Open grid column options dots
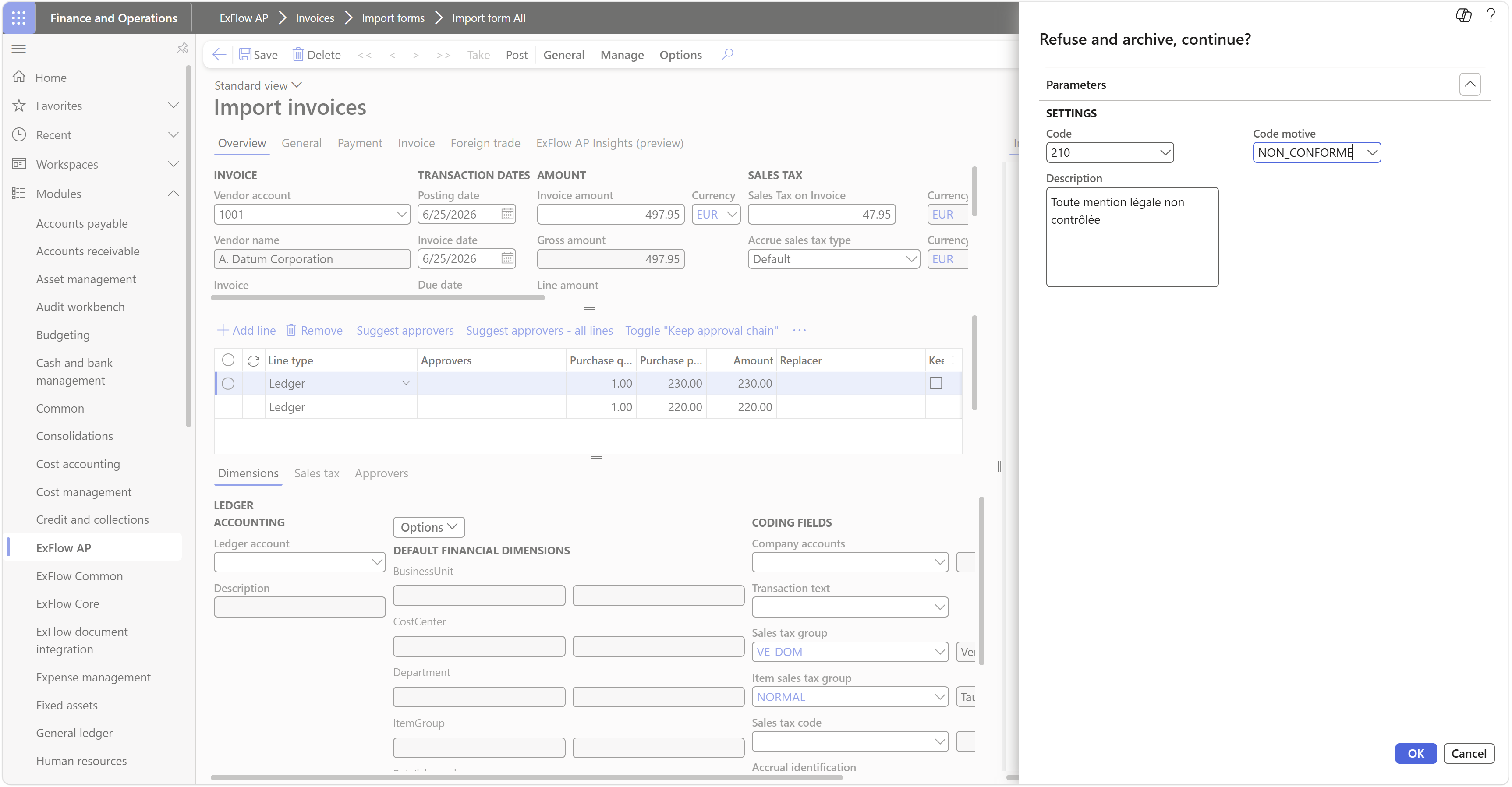The height and width of the screenshot is (787, 1512). (953, 360)
